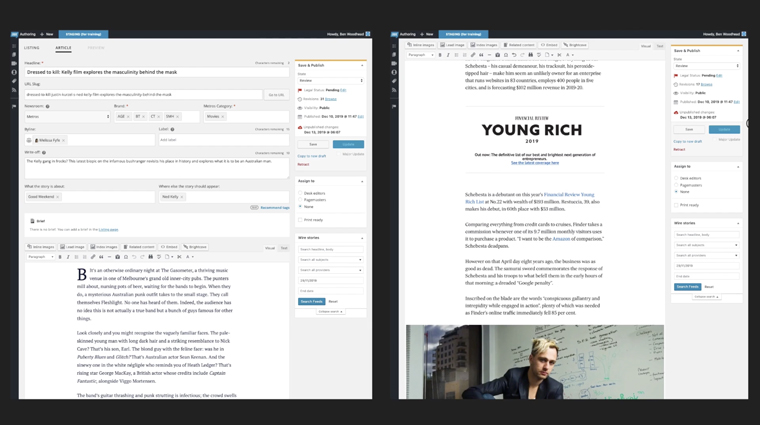
Task: Select Desk editors radio in the right window
Action: tap(676, 178)
